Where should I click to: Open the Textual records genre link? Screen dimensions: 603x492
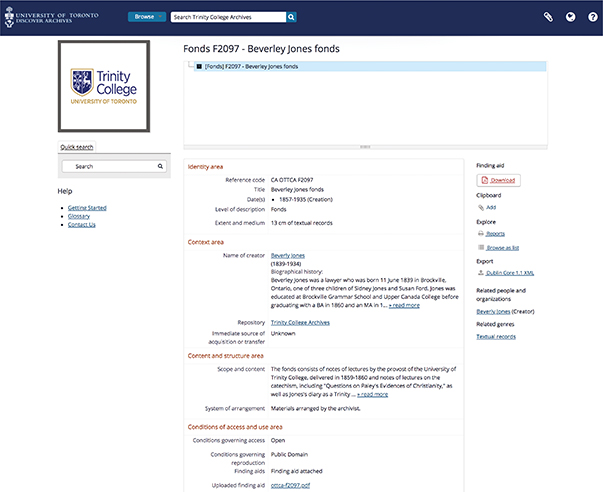point(496,337)
